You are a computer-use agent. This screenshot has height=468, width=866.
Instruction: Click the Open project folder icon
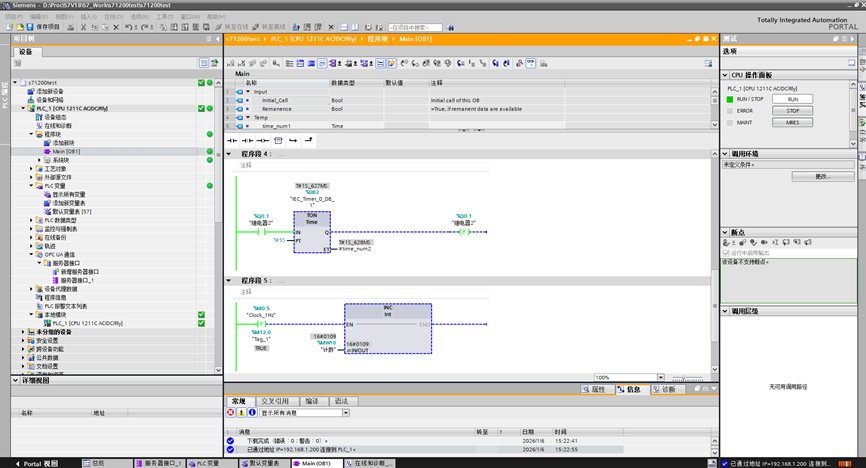coord(20,27)
